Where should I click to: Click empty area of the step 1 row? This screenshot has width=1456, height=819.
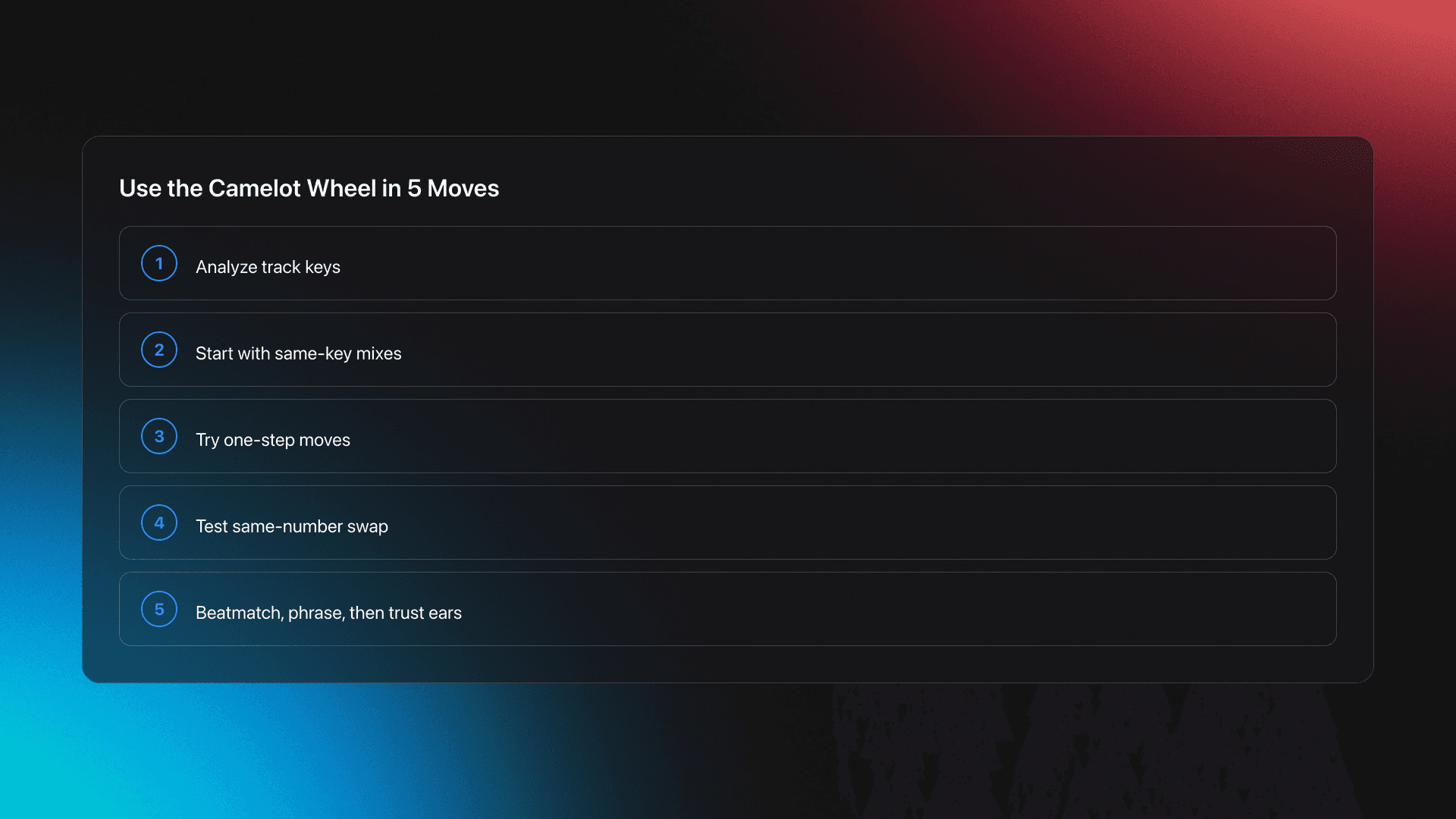(834, 263)
